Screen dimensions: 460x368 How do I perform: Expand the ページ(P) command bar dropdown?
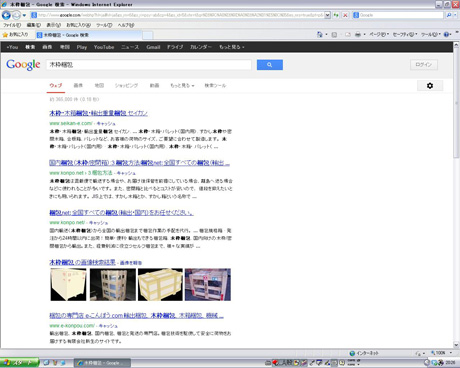click(379, 34)
